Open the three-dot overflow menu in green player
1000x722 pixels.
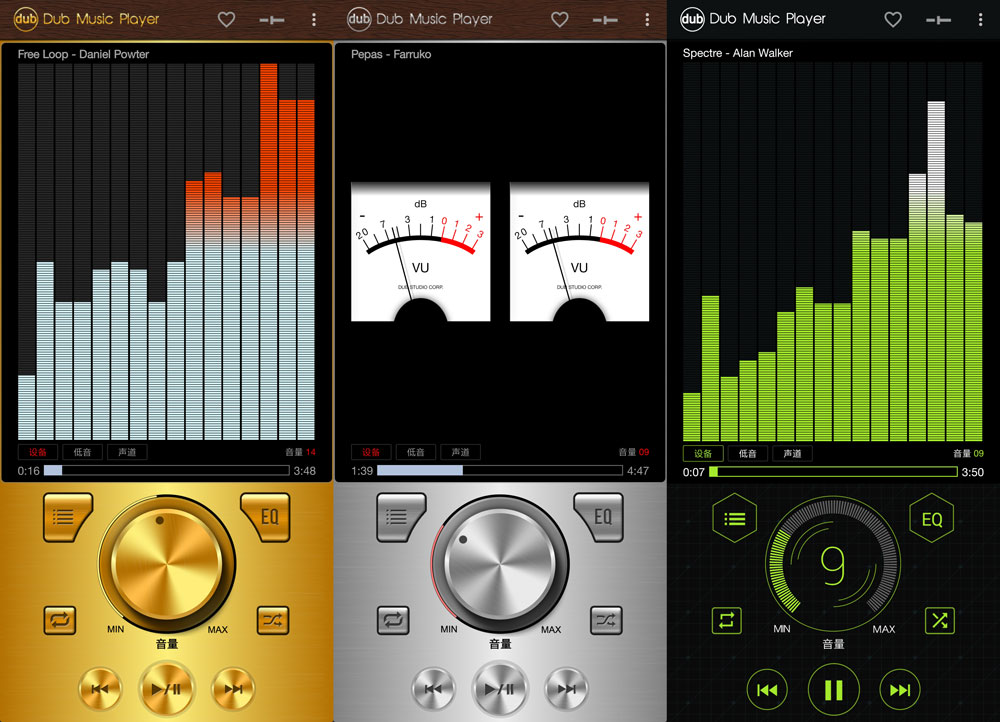tap(980, 20)
